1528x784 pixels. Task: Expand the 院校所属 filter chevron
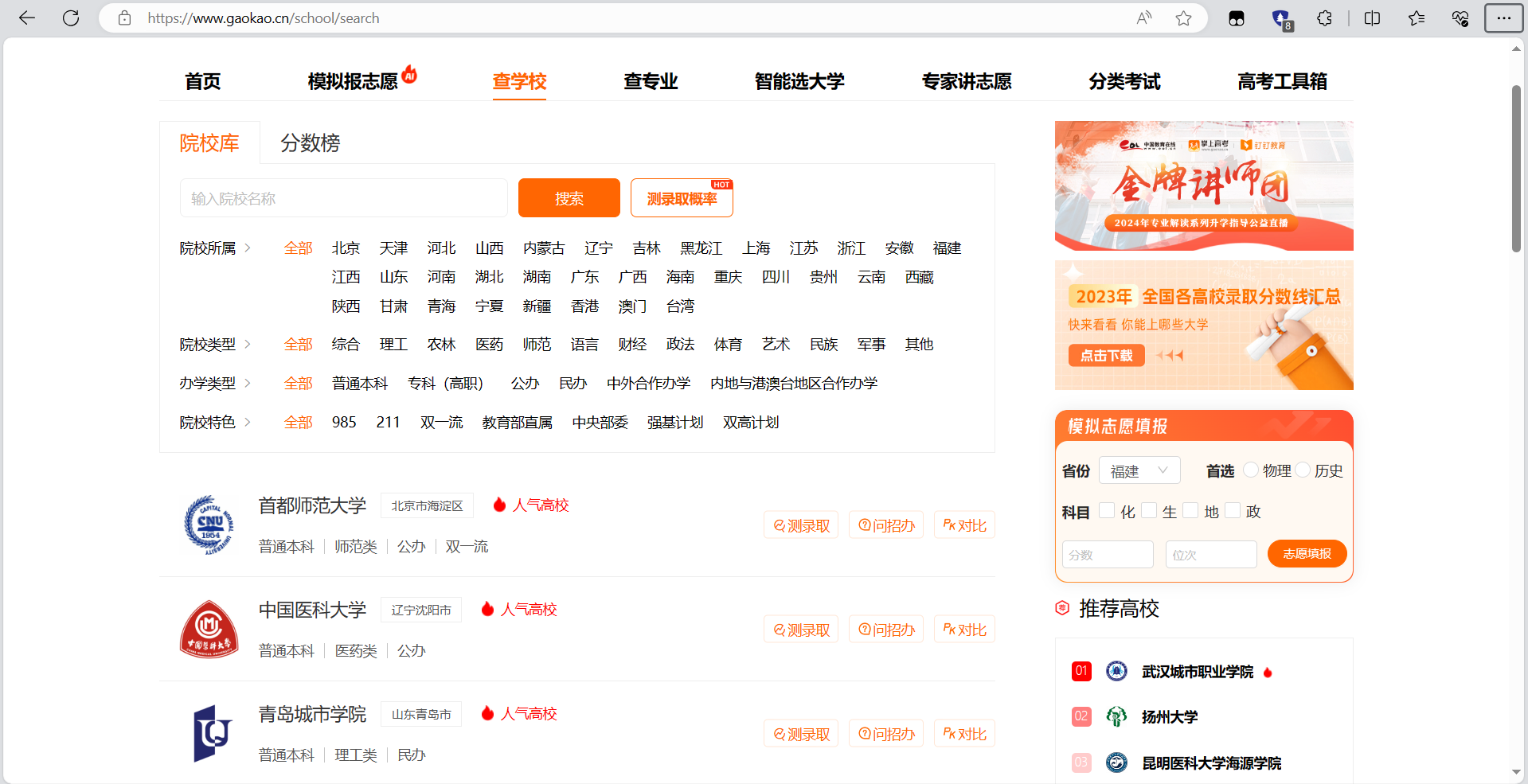tap(248, 248)
